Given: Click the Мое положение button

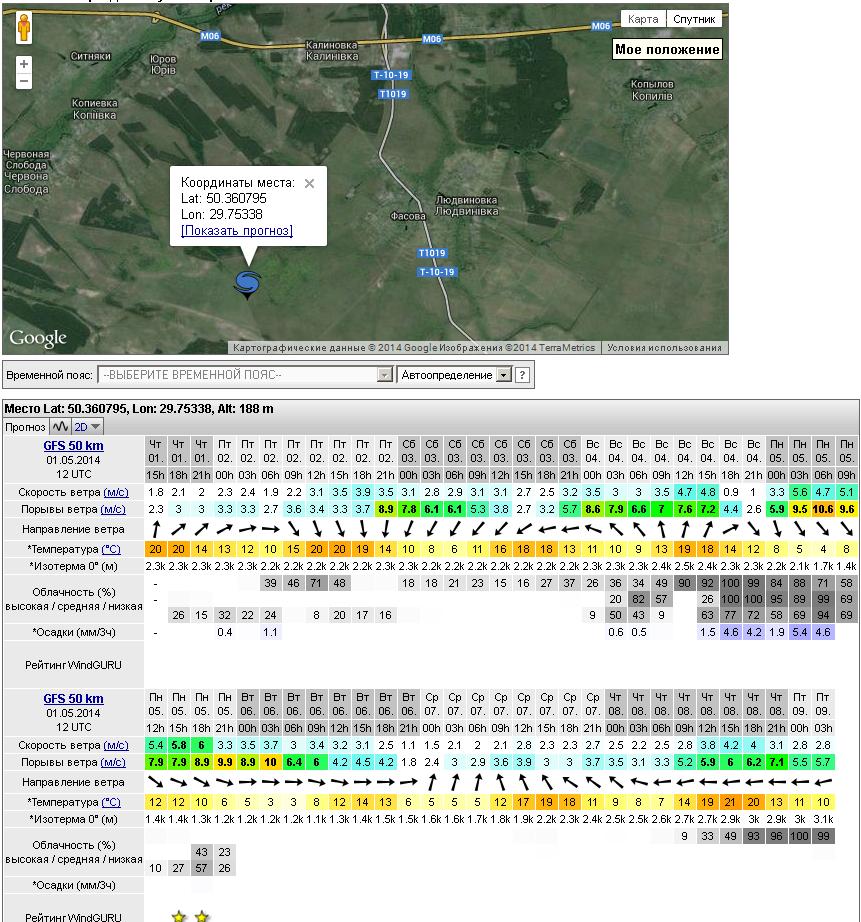Looking at the screenshot, I should [667, 49].
